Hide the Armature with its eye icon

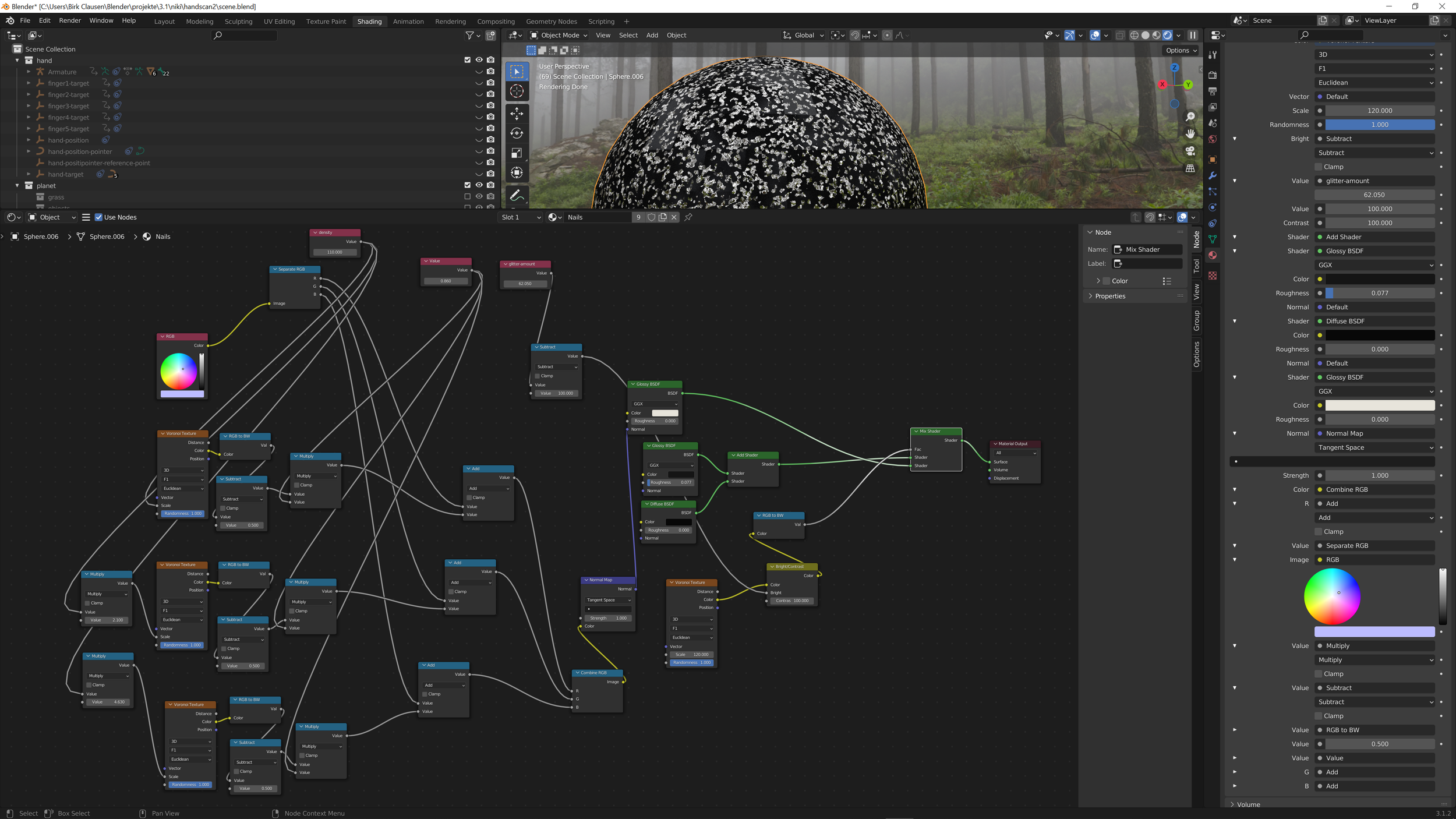[479, 72]
